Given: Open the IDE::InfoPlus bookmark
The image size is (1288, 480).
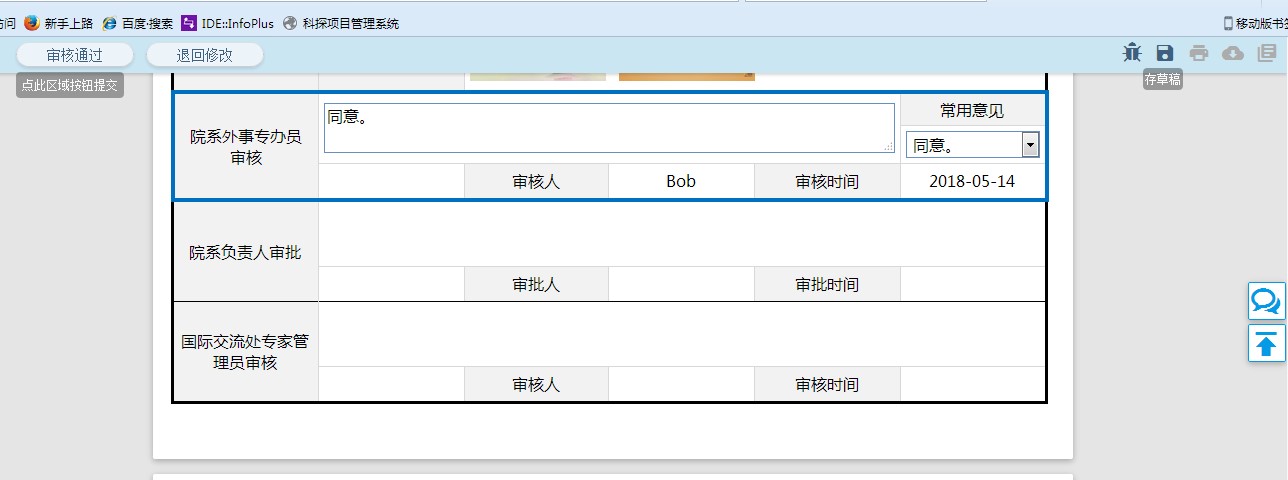Looking at the screenshot, I should tap(227, 23).
